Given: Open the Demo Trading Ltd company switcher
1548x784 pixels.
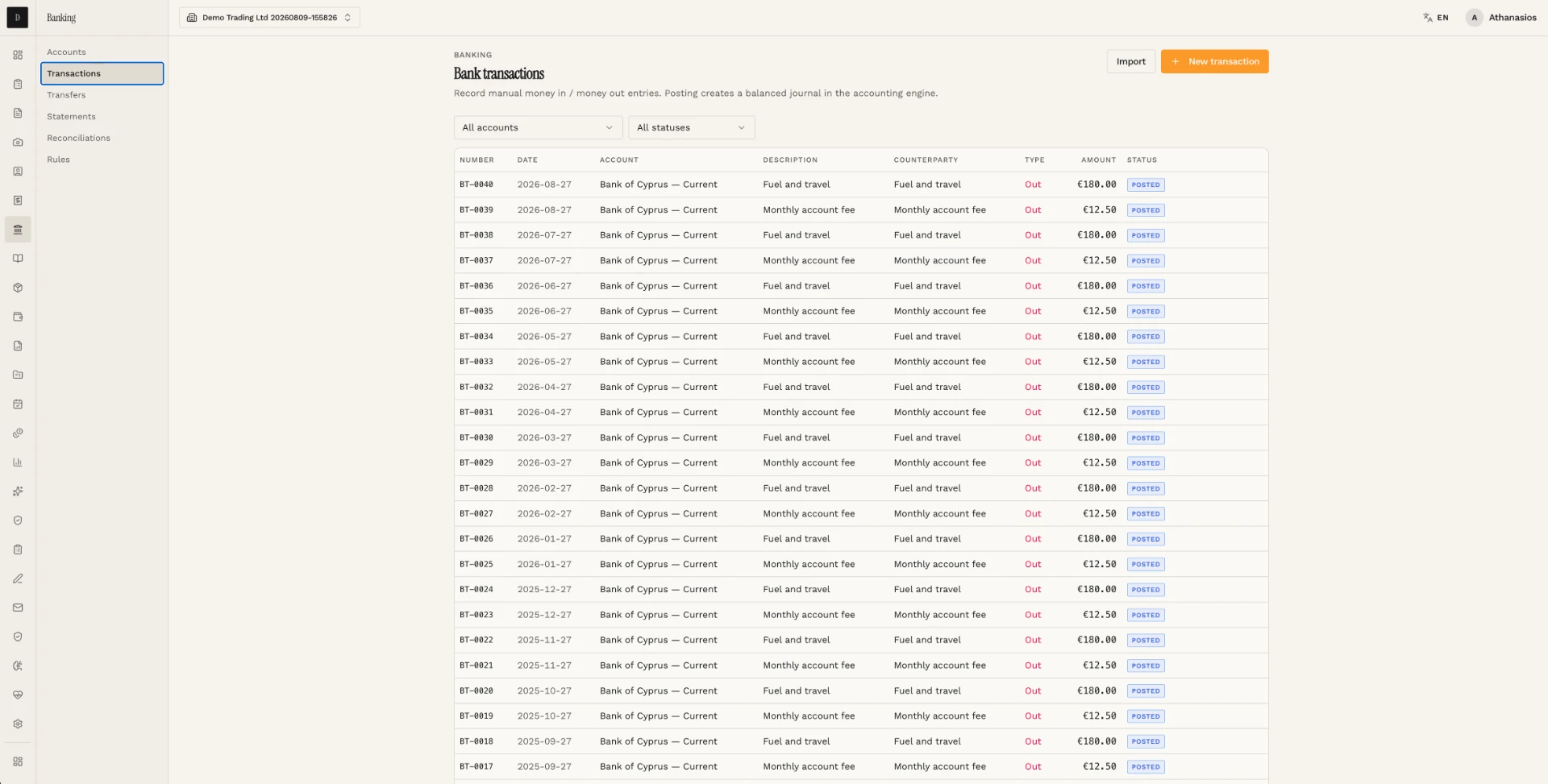Looking at the screenshot, I should [x=269, y=17].
